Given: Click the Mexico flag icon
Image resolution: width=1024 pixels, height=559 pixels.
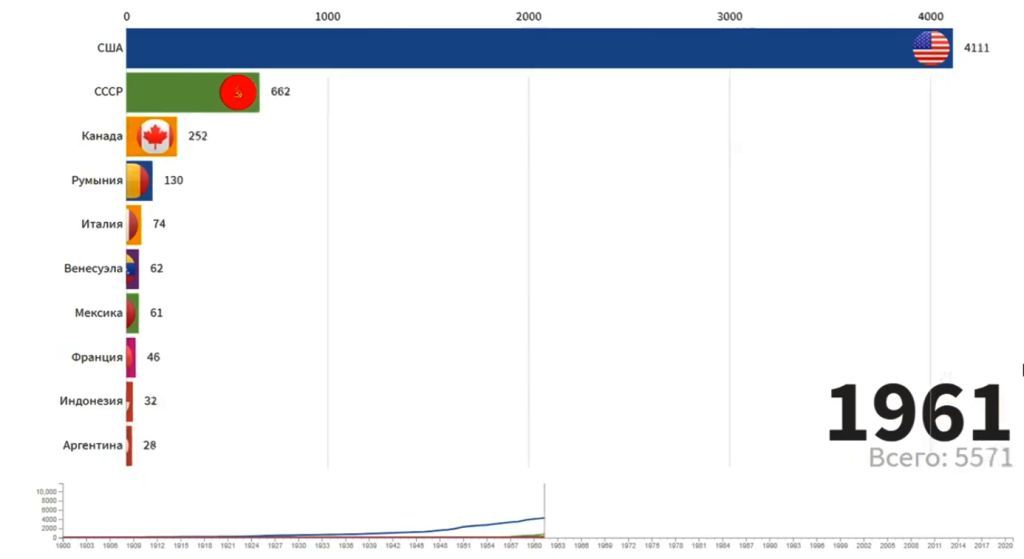Looking at the screenshot, I should click(x=131, y=313).
